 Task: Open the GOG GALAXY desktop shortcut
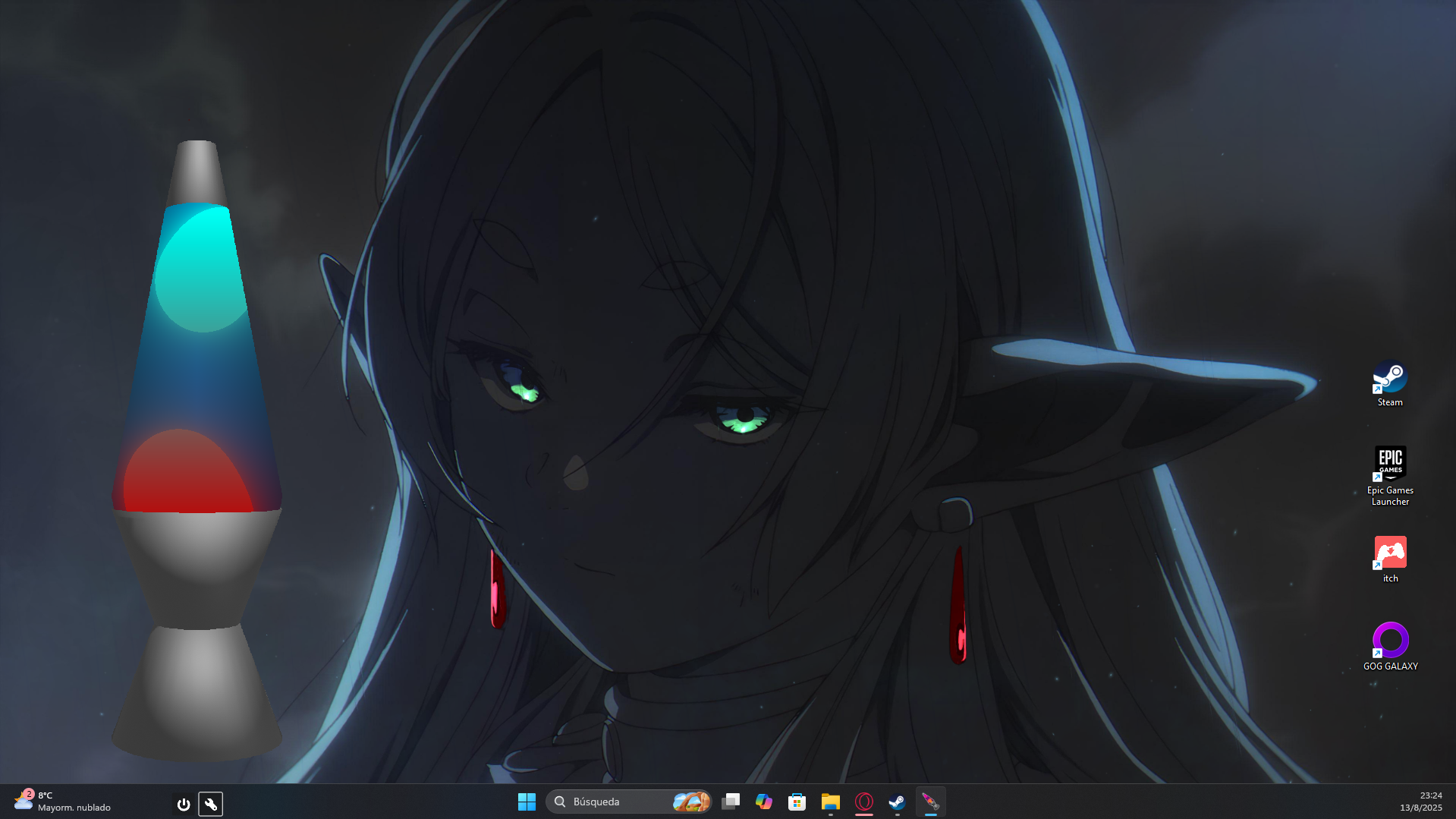tap(1390, 647)
